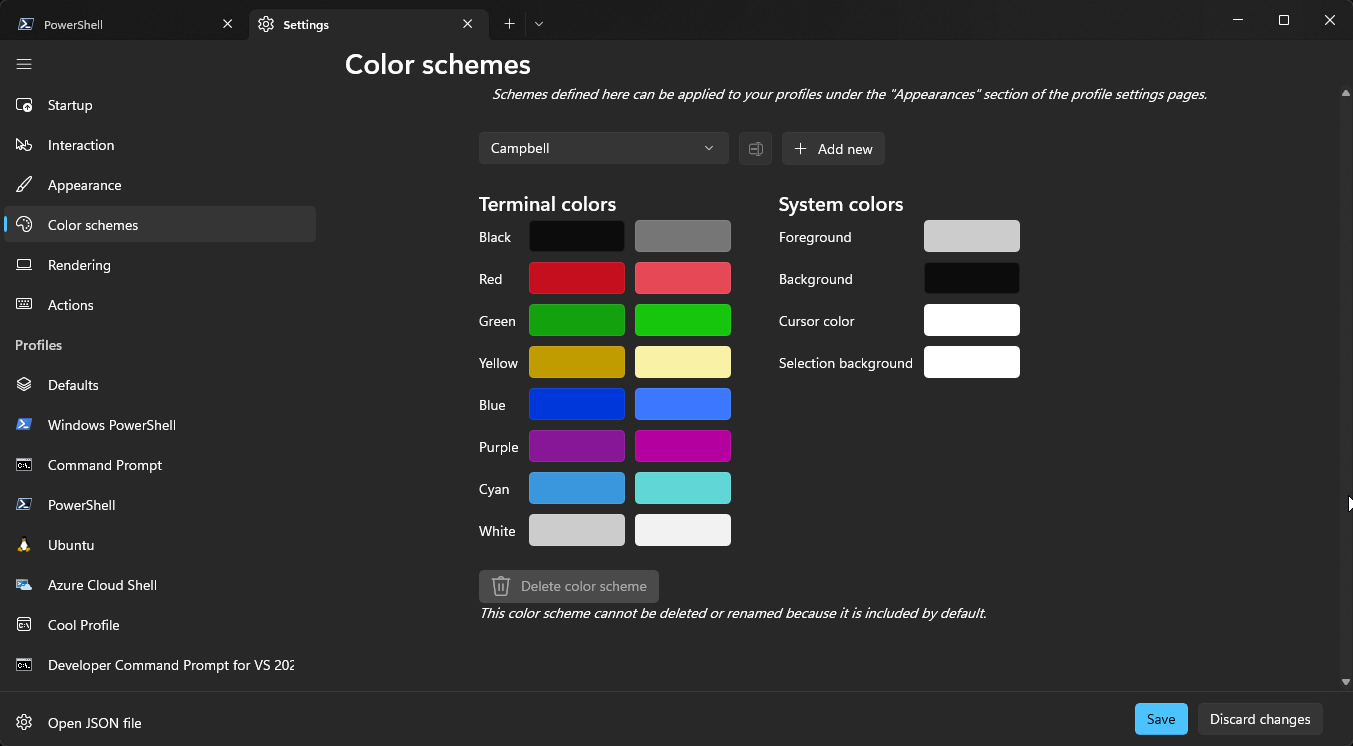
Task: Switch to the PowerShell tab
Action: tap(124, 24)
